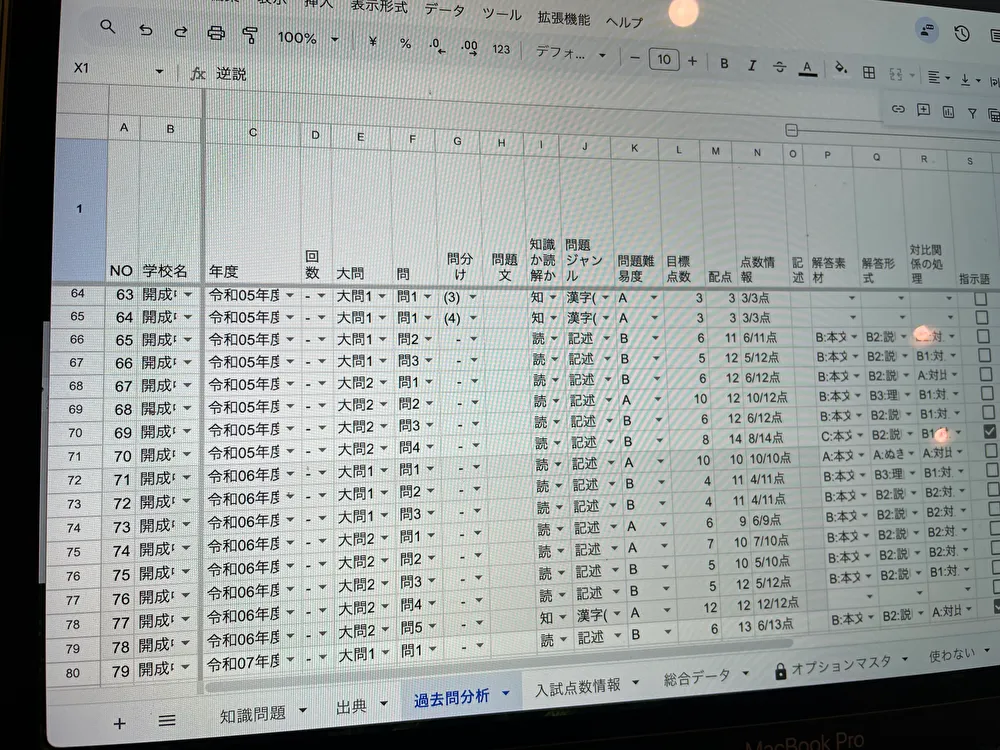This screenshot has height=750, width=1000.
Task: Open the zoom 100% dropdown
Action: pyautogui.click(x=307, y=38)
